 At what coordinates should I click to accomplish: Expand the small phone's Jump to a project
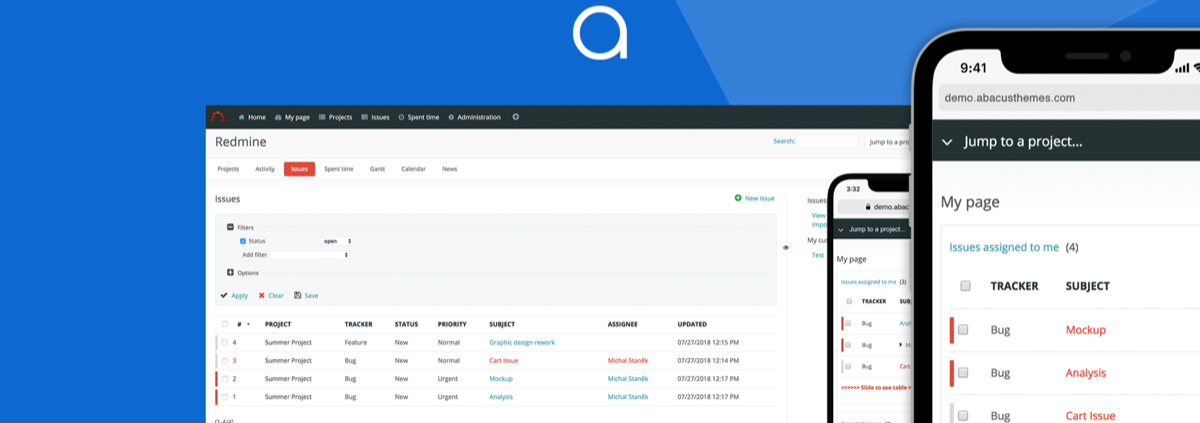842,229
